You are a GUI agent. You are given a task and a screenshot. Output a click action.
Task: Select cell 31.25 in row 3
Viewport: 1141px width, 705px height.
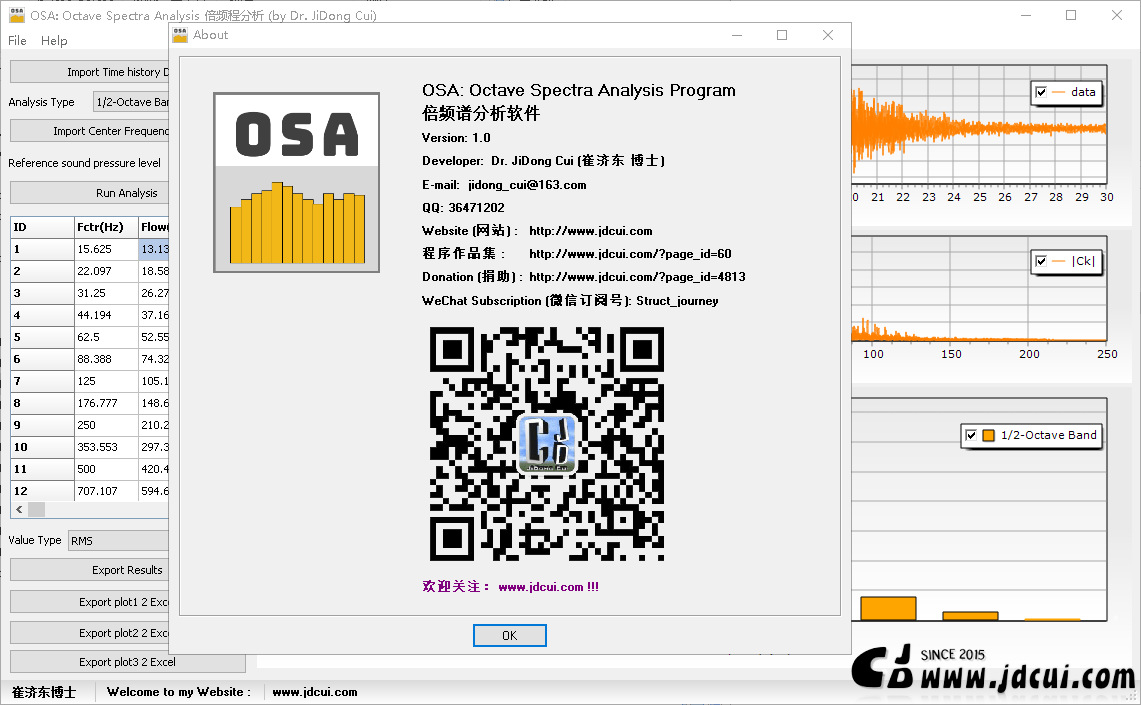tap(106, 293)
